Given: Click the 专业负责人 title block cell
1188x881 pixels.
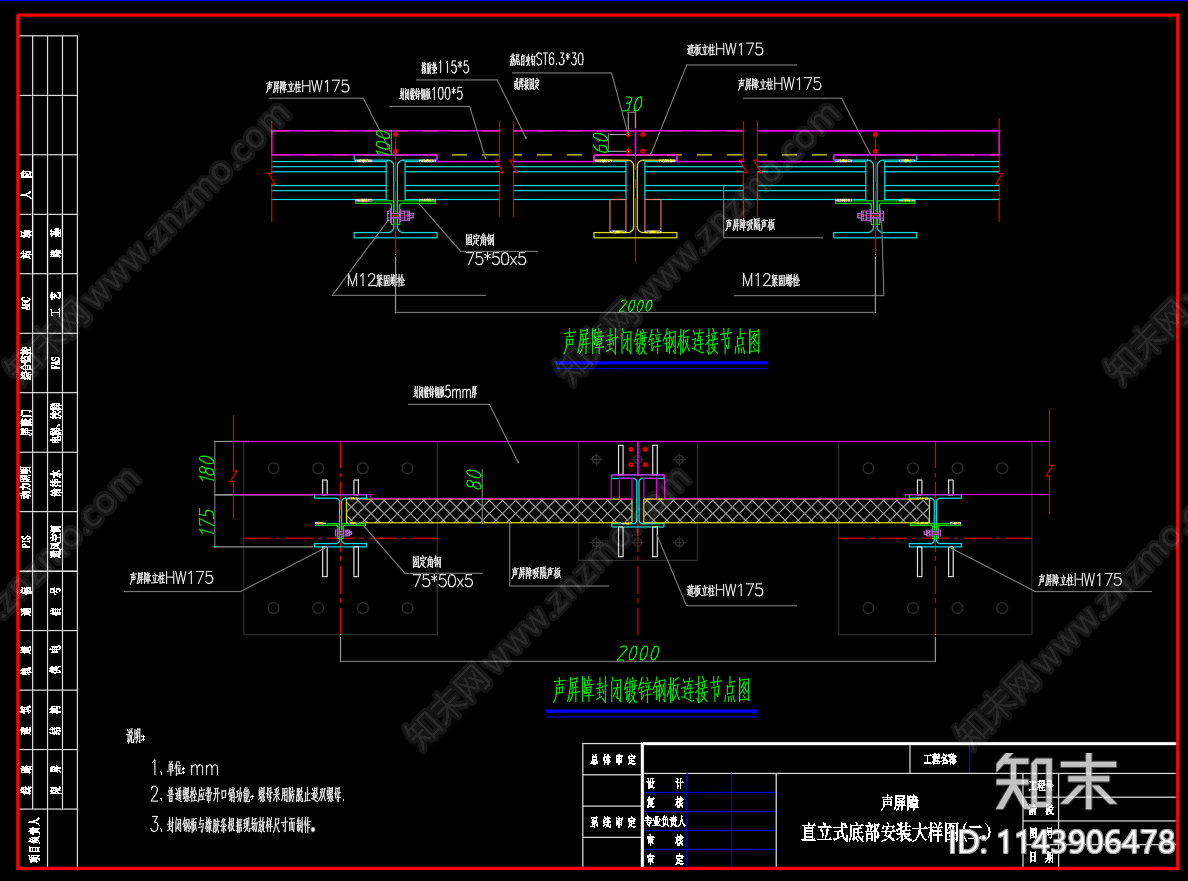Looking at the screenshot, I should click(664, 821).
